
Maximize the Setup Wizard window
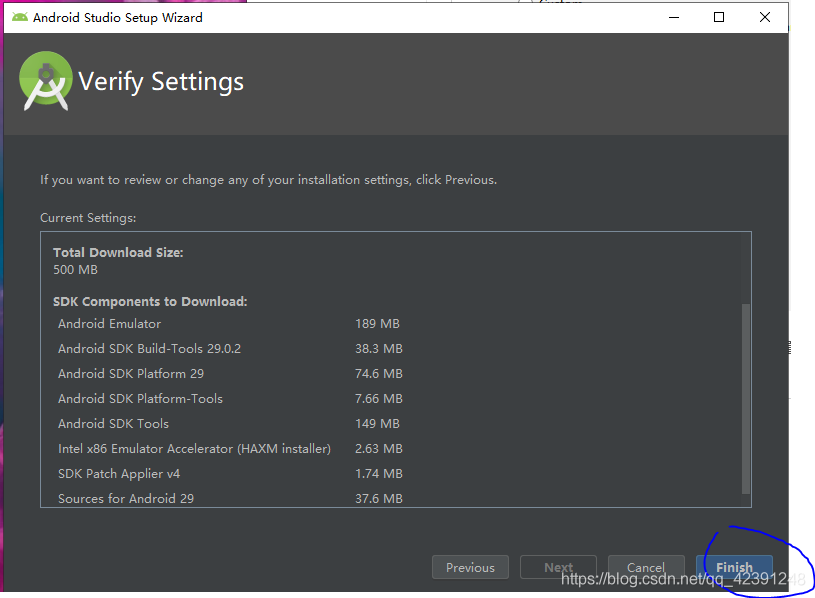718,17
